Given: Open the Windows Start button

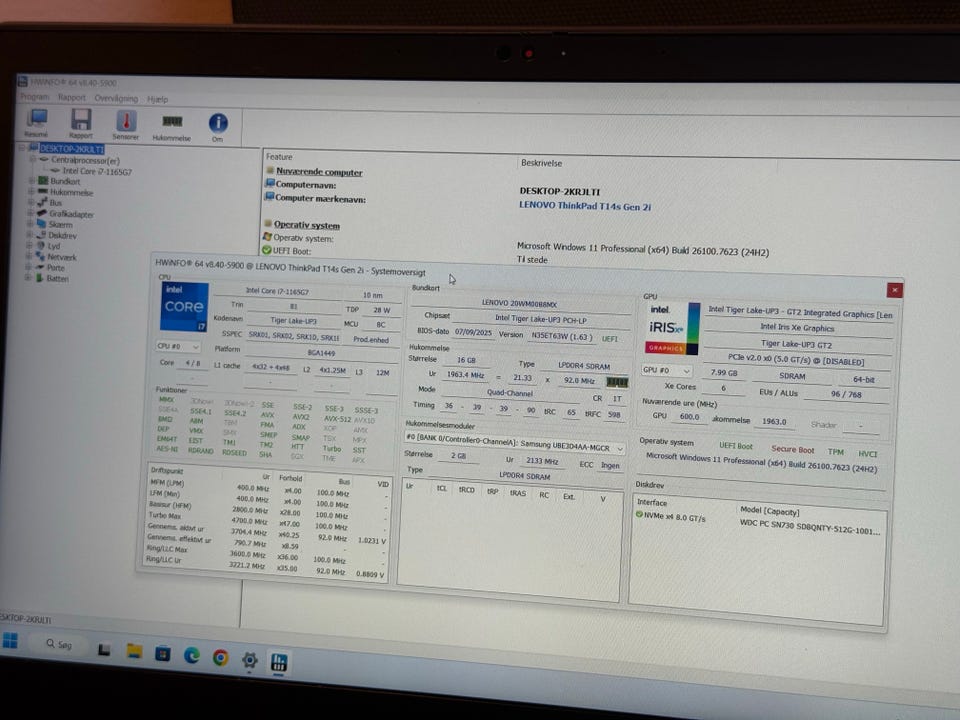Looking at the screenshot, I should point(10,640).
